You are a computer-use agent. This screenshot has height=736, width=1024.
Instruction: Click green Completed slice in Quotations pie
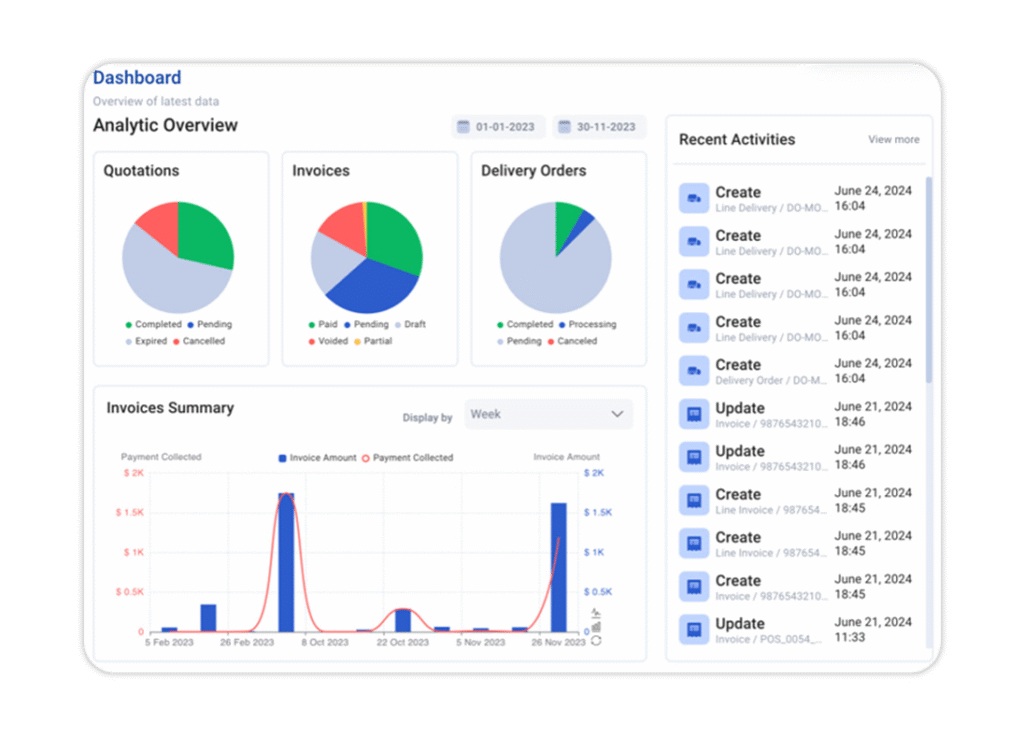205,235
